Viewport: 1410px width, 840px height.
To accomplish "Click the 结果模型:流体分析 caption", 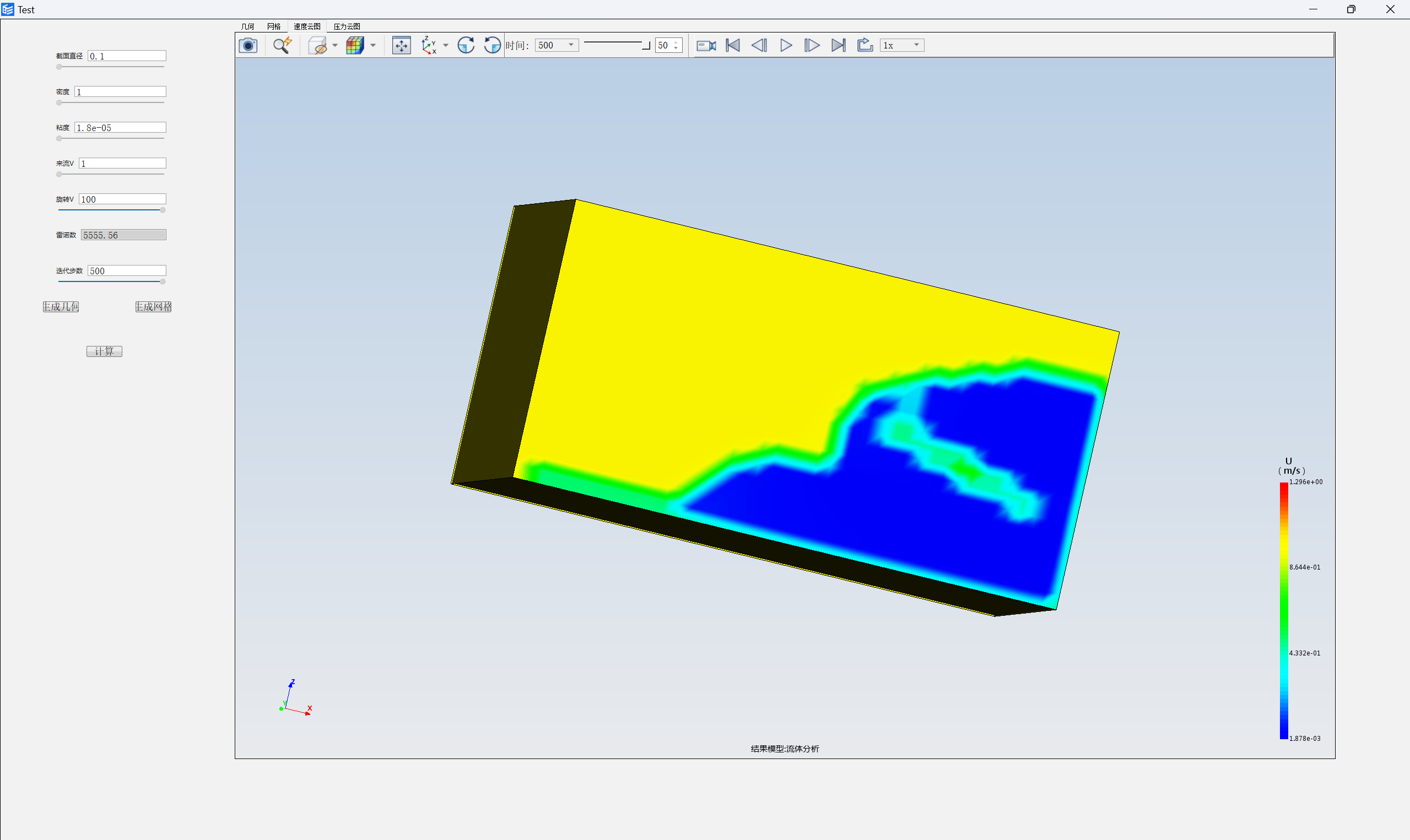I will click(x=785, y=749).
